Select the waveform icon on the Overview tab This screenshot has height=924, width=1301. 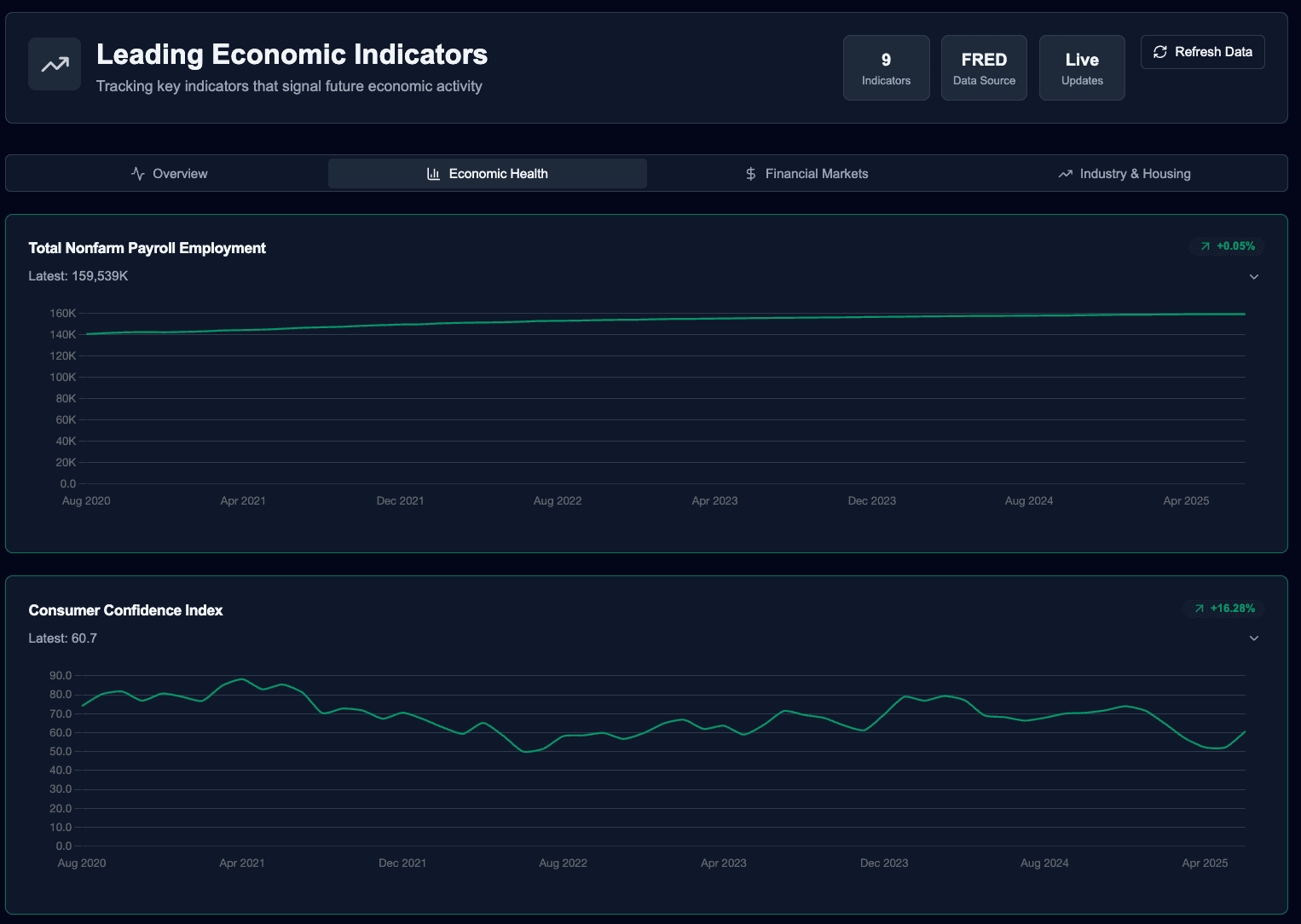(138, 173)
